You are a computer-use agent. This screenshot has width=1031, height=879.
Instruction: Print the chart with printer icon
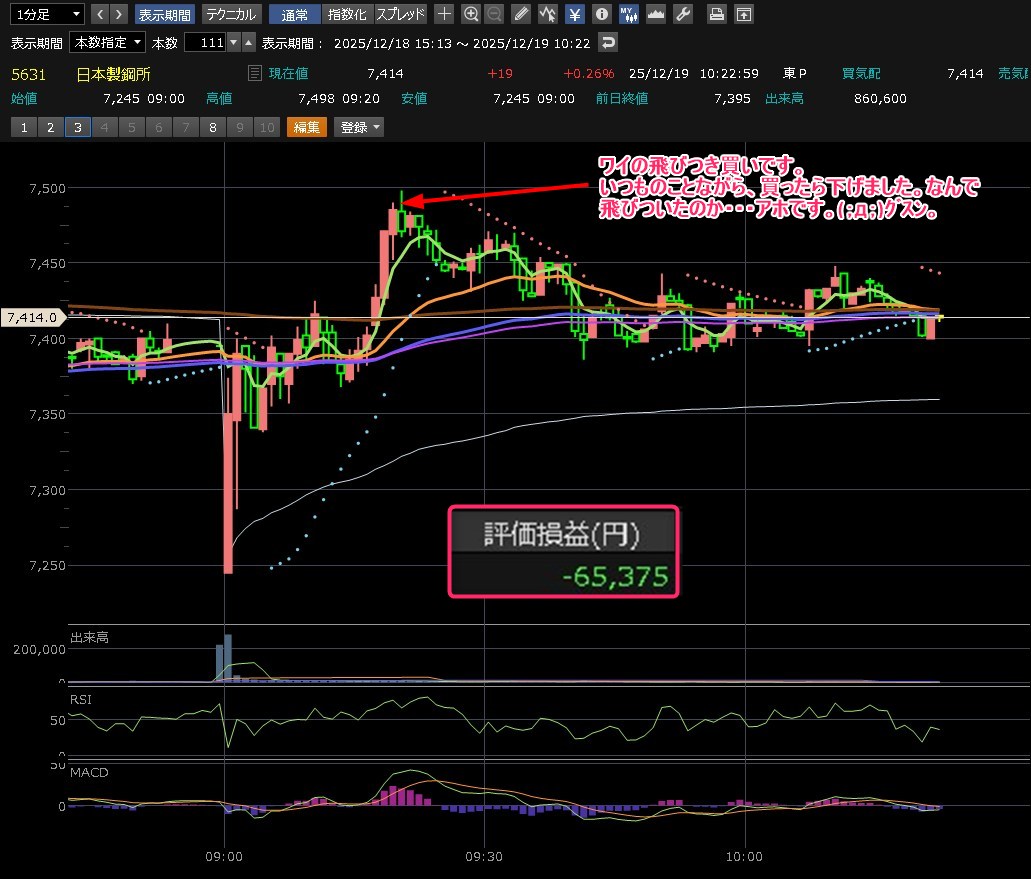[x=716, y=14]
